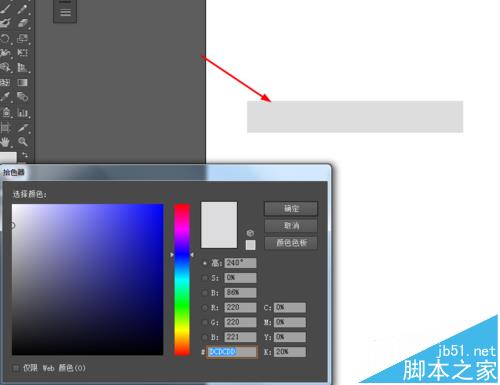The height and width of the screenshot is (385, 500).
Task: Click the hex color code field
Action: coord(232,352)
